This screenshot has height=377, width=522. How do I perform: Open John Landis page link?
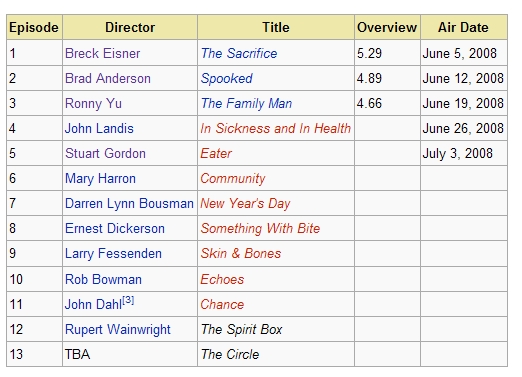[x=99, y=128]
